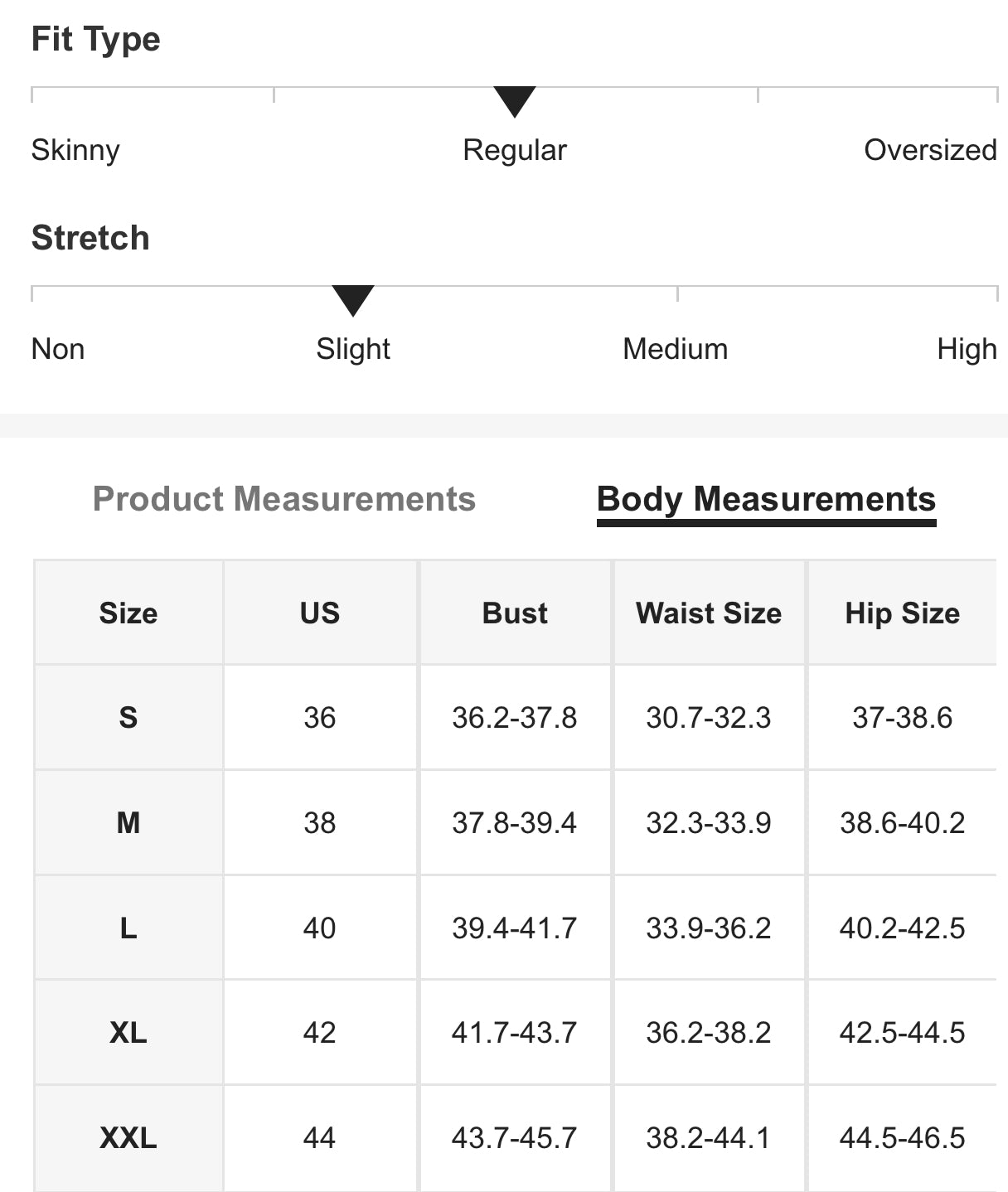Viewport: 1008px width, 1192px height.
Task: Click the Medium stretch label
Action: coord(675,349)
